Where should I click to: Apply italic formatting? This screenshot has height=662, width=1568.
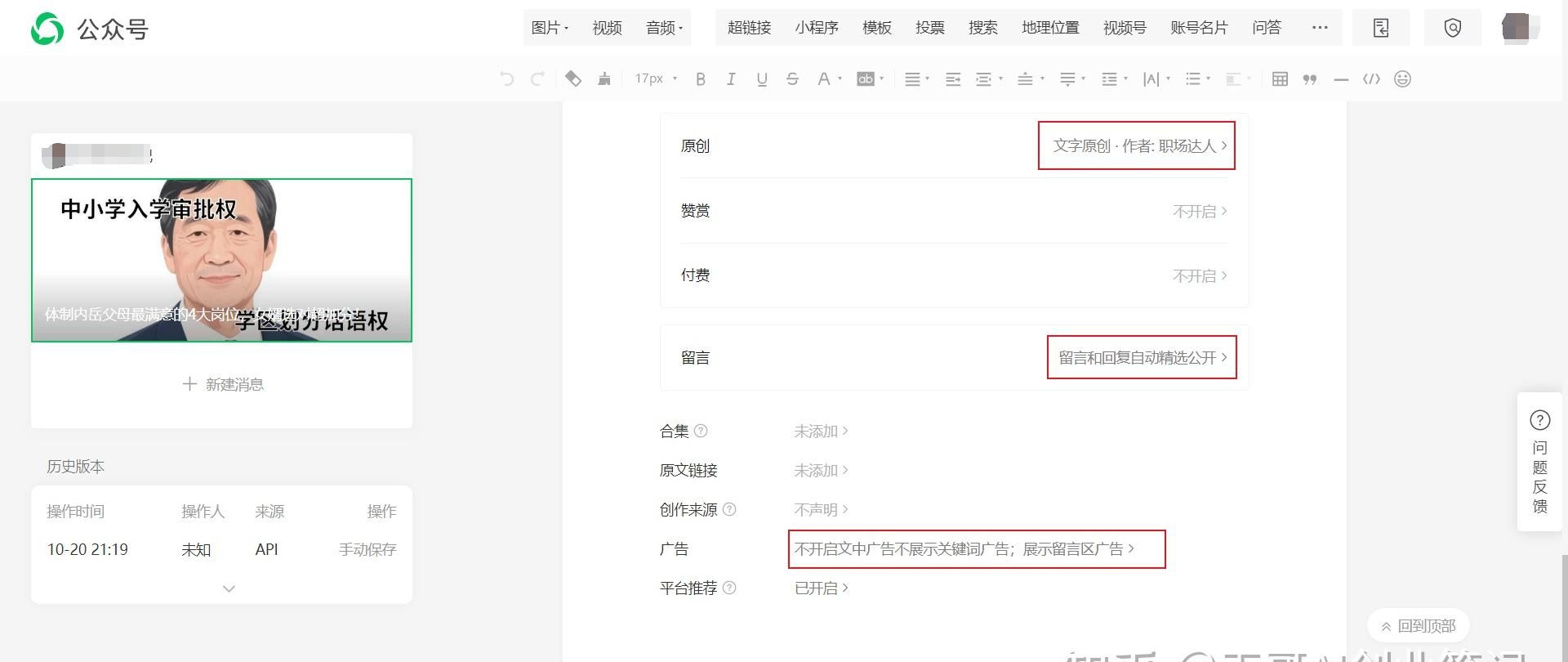tap(731, 79)
